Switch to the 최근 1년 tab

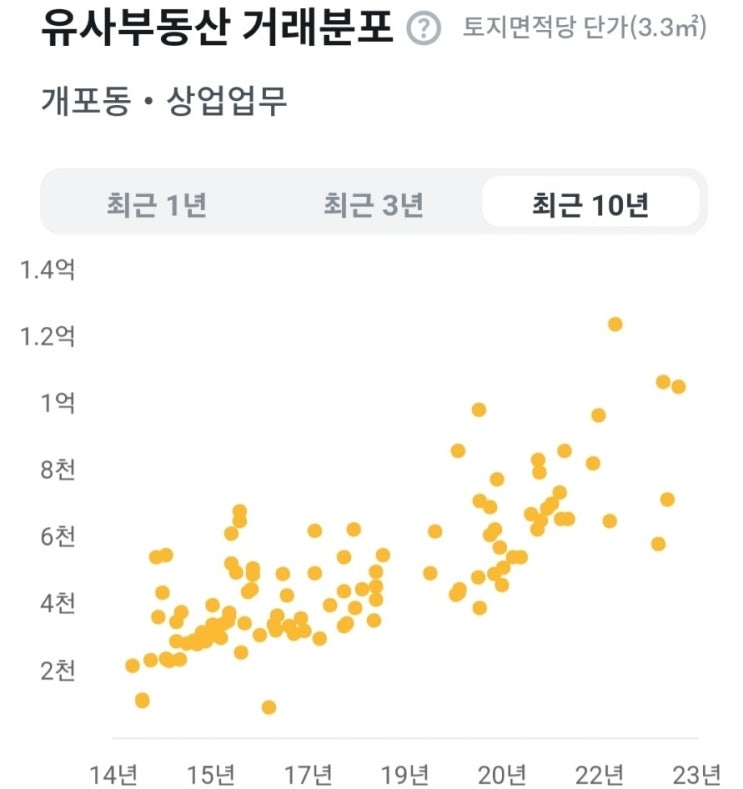[x=157, y=205]
